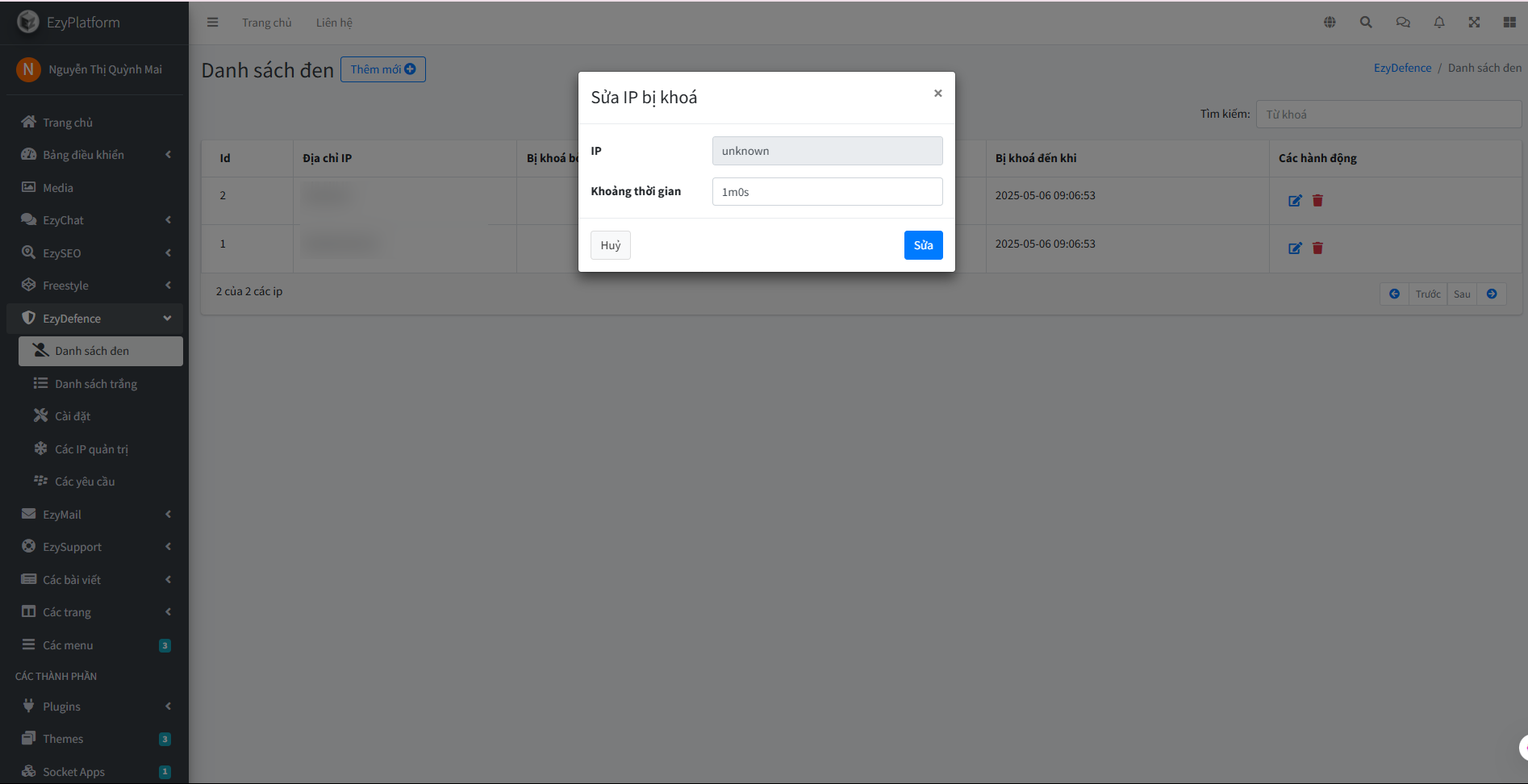Open the chat messages icon
The image size is (1528, 784).
[x=1402, y=22]
